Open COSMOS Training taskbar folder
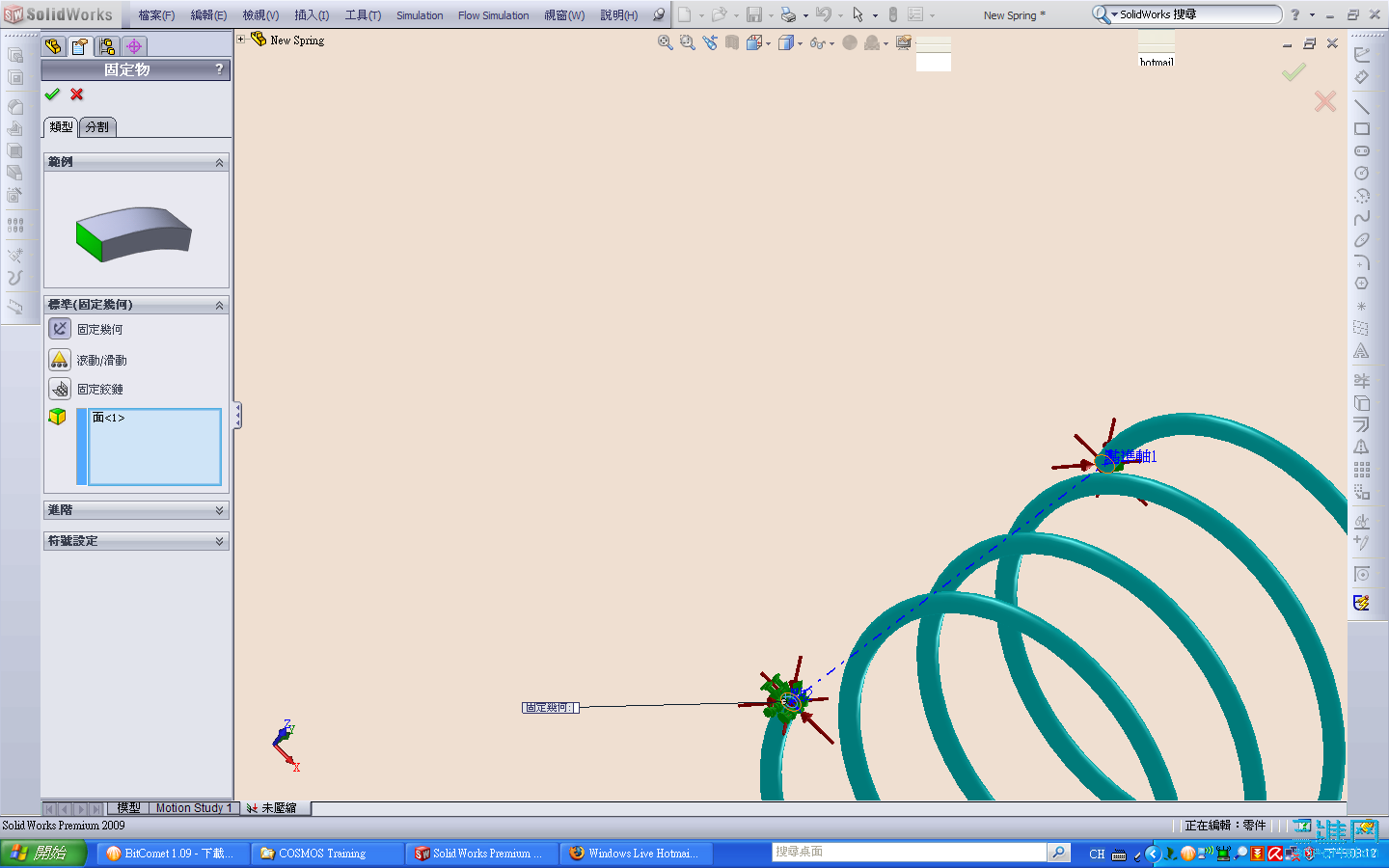This screenshot has width=1389, height=868. point(327,854)
